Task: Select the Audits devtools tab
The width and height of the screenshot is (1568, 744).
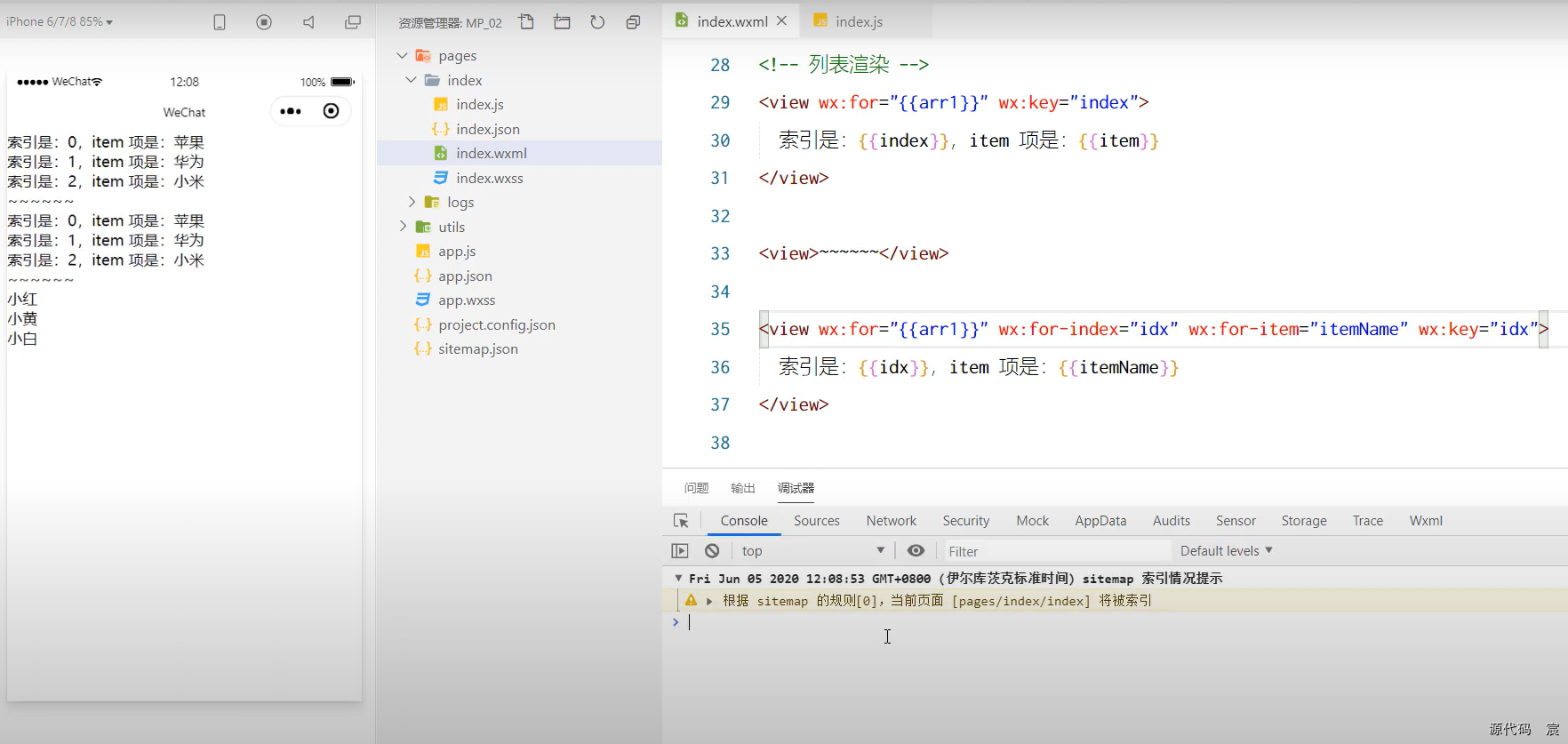Action: point(1172,521)
